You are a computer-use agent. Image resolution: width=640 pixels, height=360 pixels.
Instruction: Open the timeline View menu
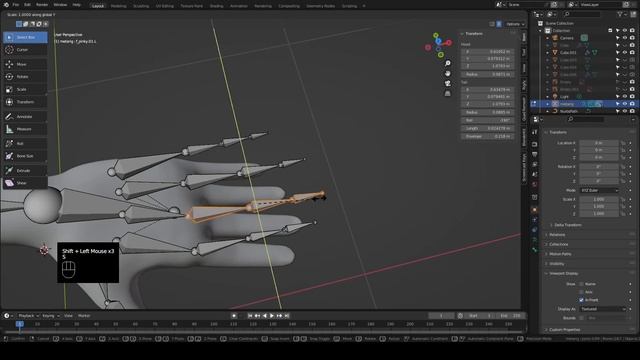(68, 316)
